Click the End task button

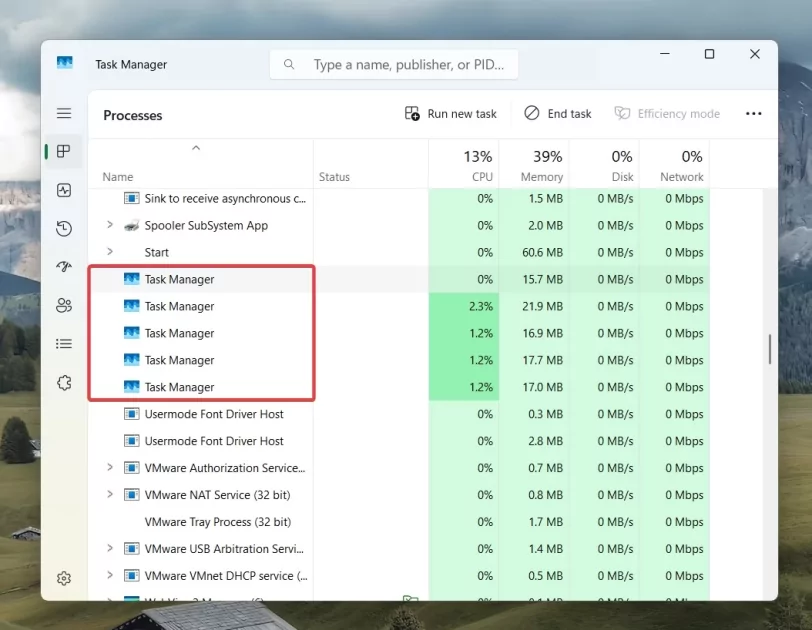(x=557, y=113)
